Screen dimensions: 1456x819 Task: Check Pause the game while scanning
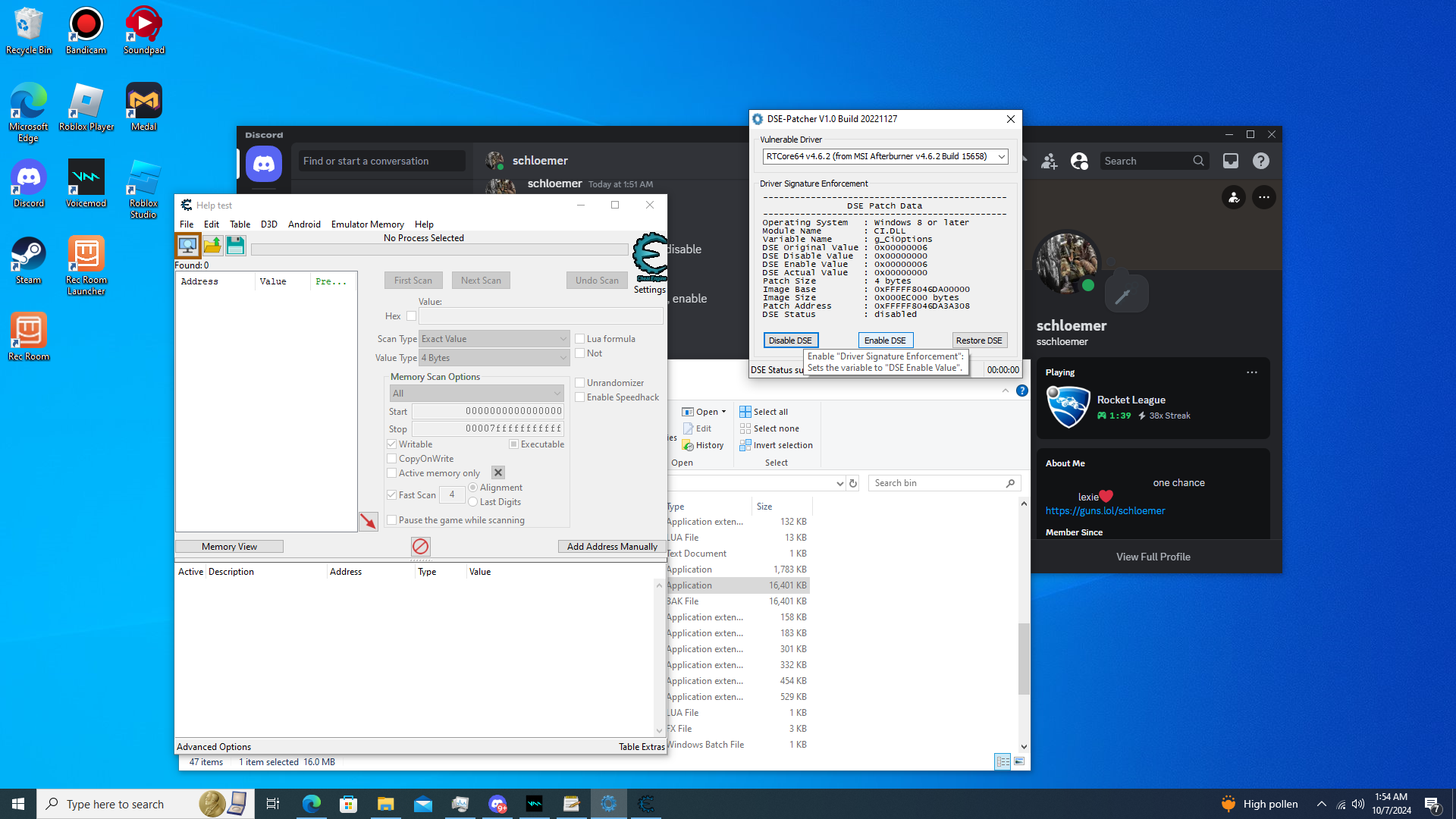tap(392, 520)
